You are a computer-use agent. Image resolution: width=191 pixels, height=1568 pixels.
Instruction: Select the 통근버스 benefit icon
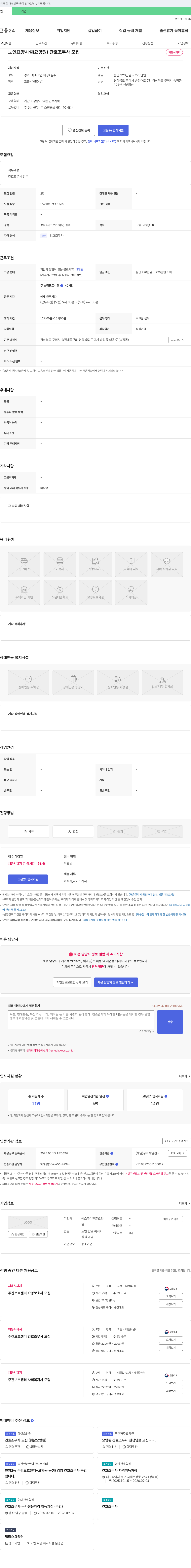tap(24, 564)
